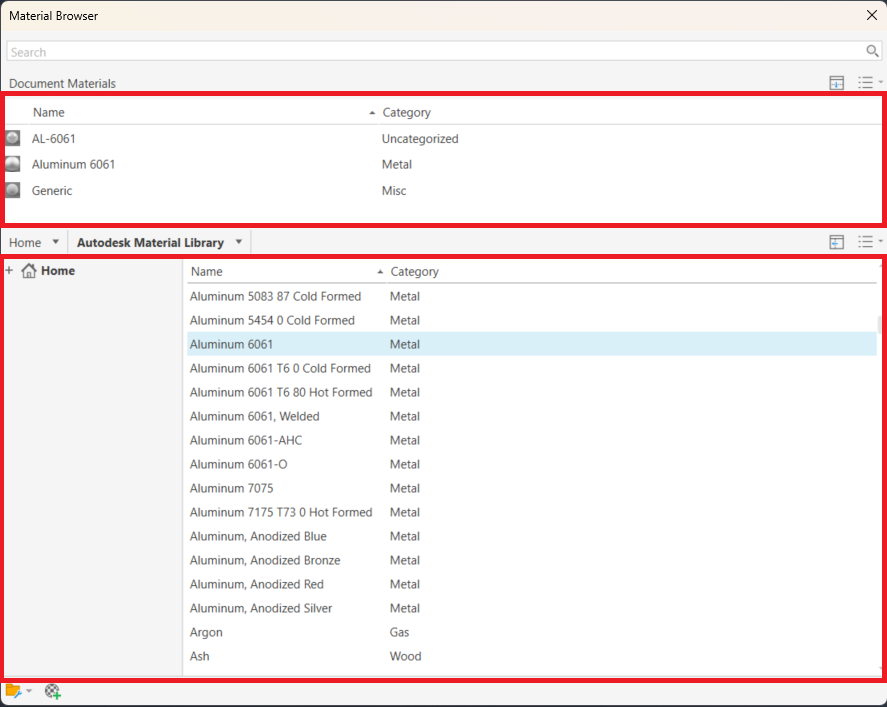The height and width of the screenshot is (707, 887).
Task: Select Aluminum 7075
Action: click(x=532, y=488)
